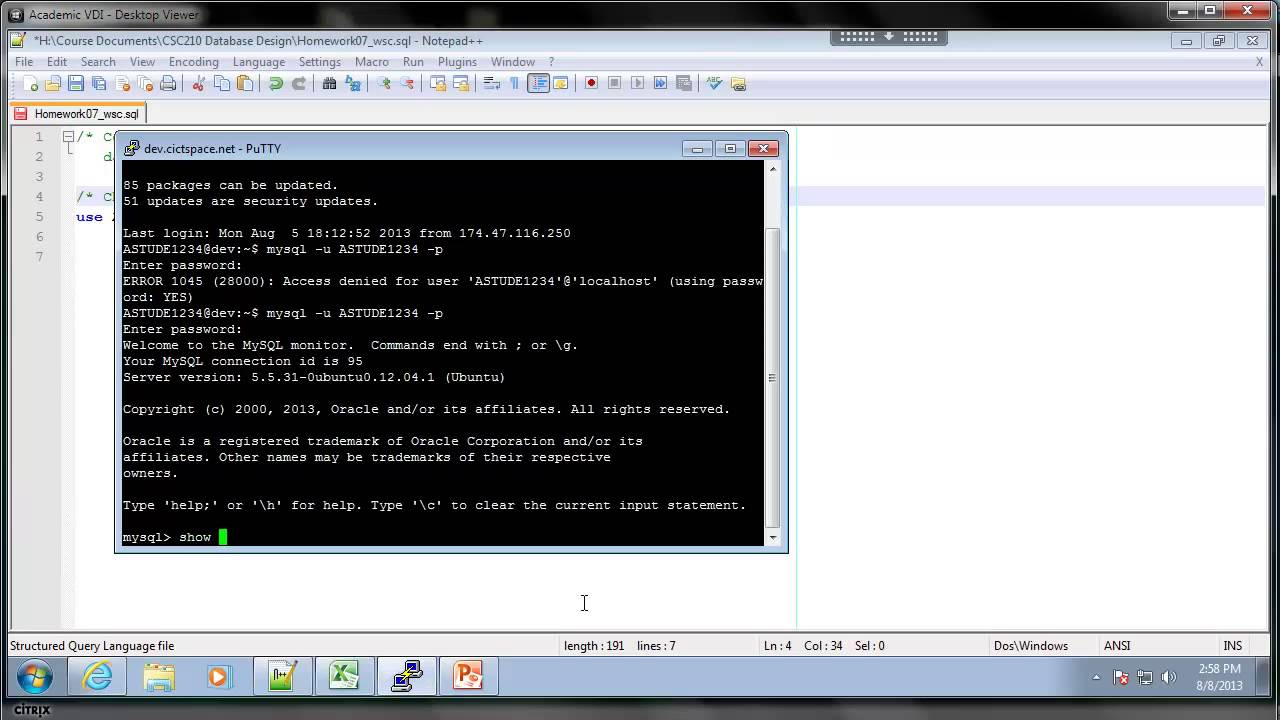Open the Encoding menu

coord(194,62)
